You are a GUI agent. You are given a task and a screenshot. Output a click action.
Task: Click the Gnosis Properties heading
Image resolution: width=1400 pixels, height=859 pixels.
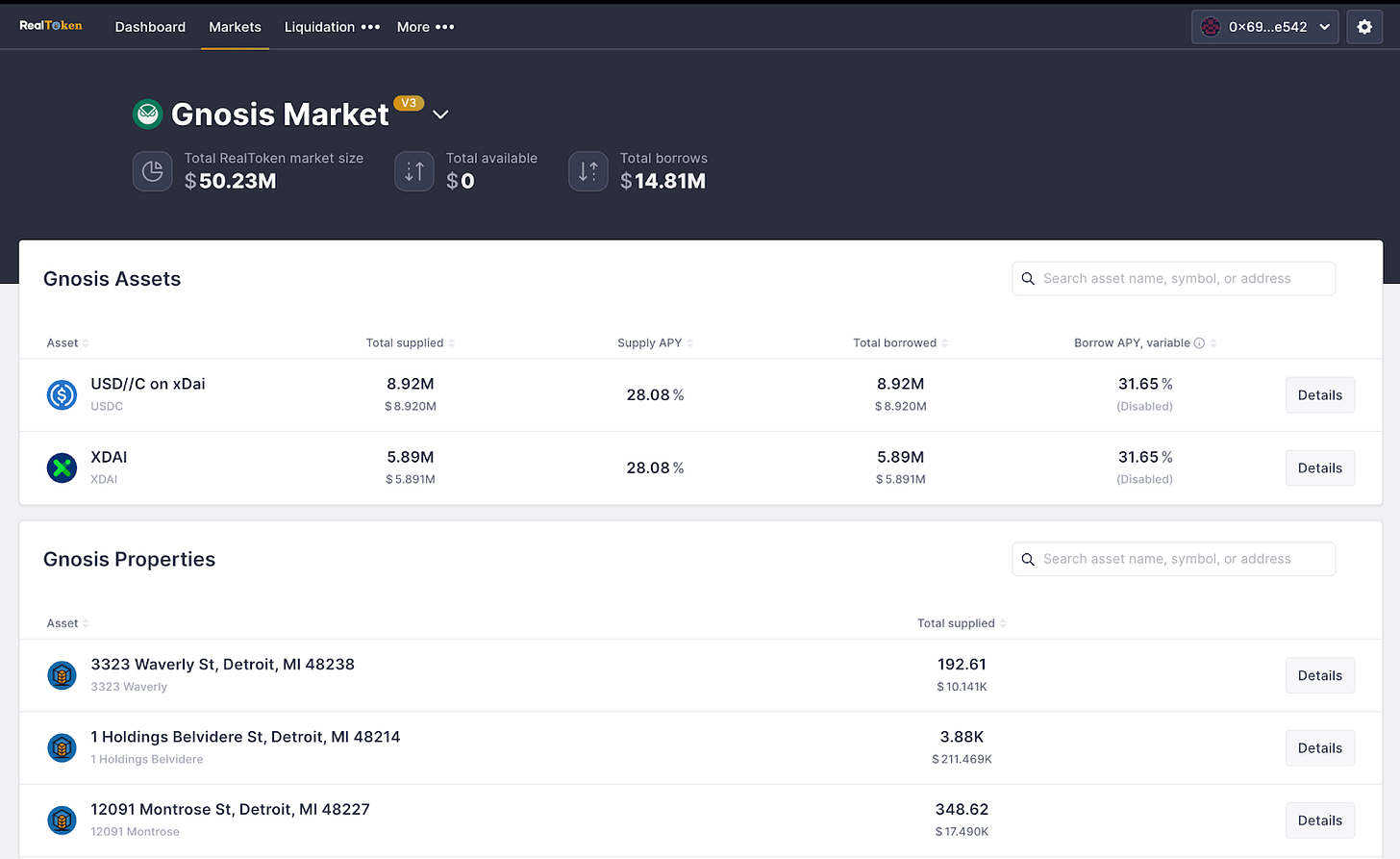[129, 560]
